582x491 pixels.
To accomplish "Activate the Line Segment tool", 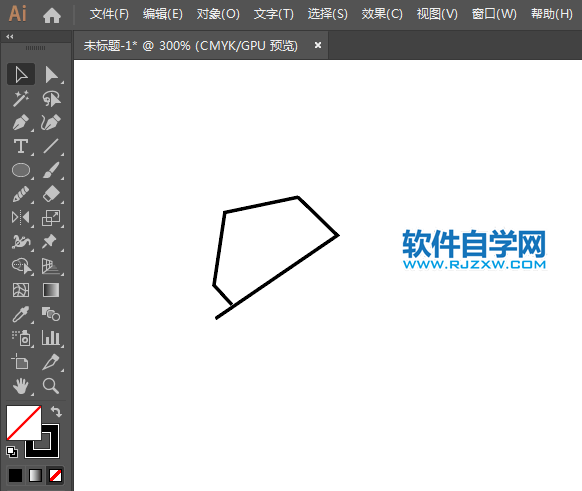I will (52, 146).
